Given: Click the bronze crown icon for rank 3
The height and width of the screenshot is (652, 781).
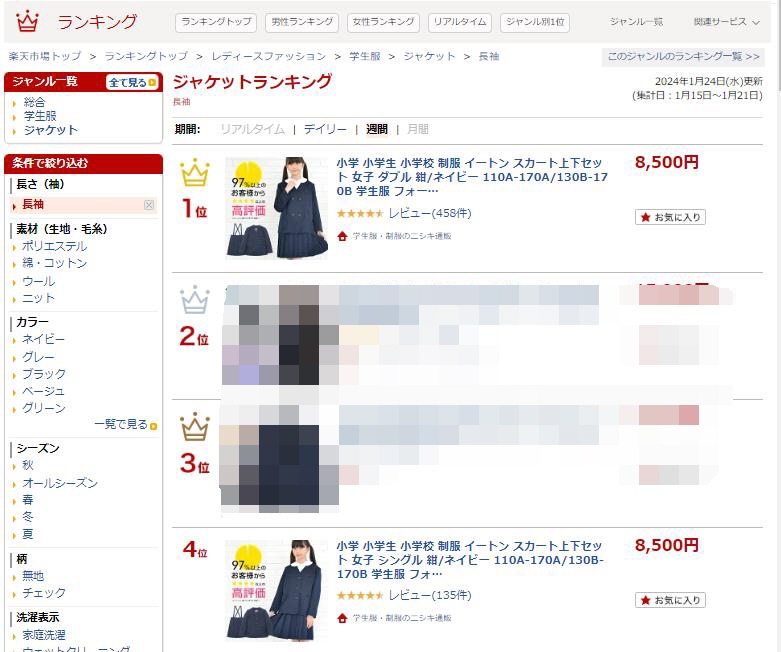Looking at the screenshot, I should click(195, 427).
